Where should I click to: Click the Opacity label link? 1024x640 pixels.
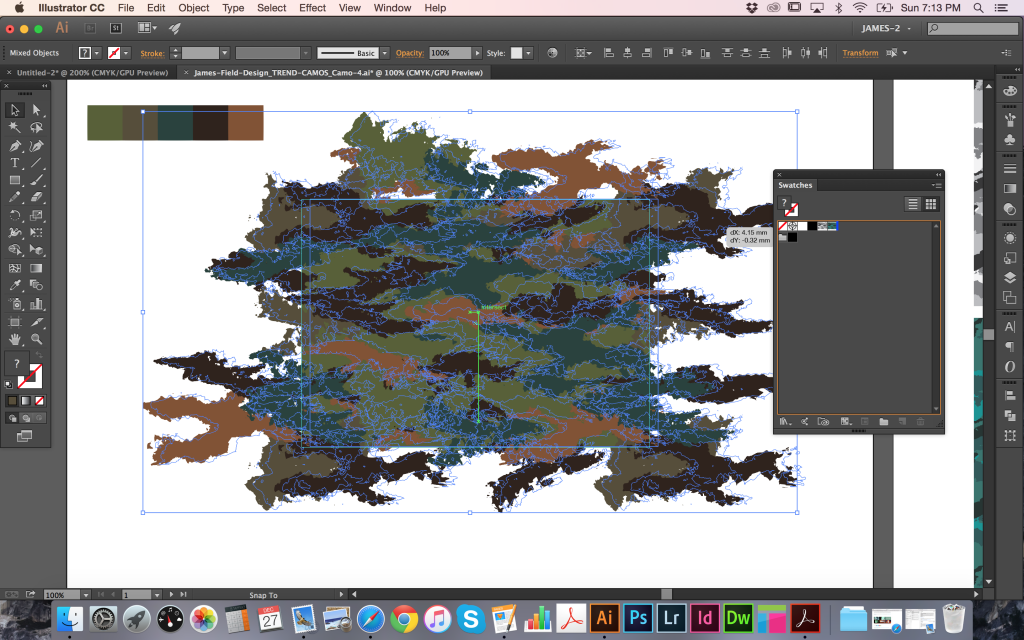pos(409,53)
